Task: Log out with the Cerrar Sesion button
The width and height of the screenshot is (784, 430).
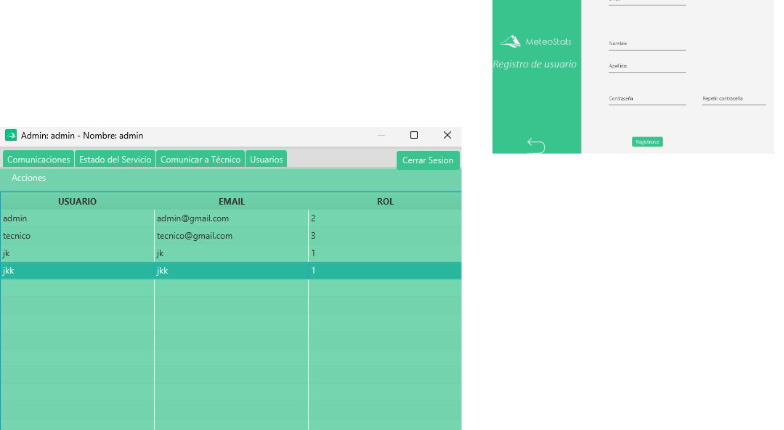Action: tap(428, 160)
